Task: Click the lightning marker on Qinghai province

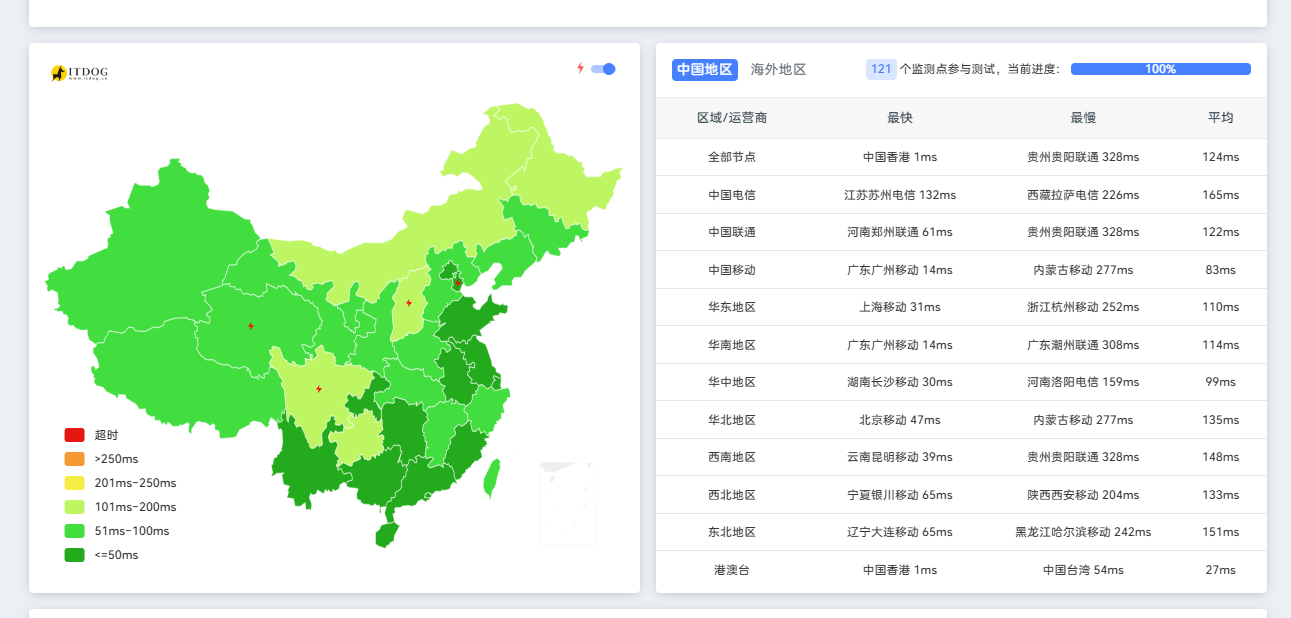Action: (x=250, y=326)
